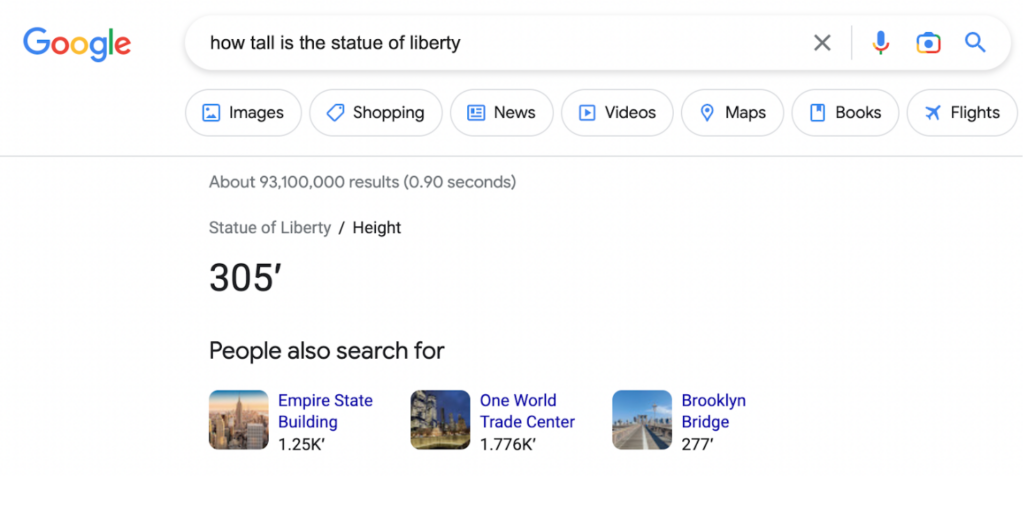1024x522 pixels.
Task: Start voice search with microphone icon
Action: (880, 43)
